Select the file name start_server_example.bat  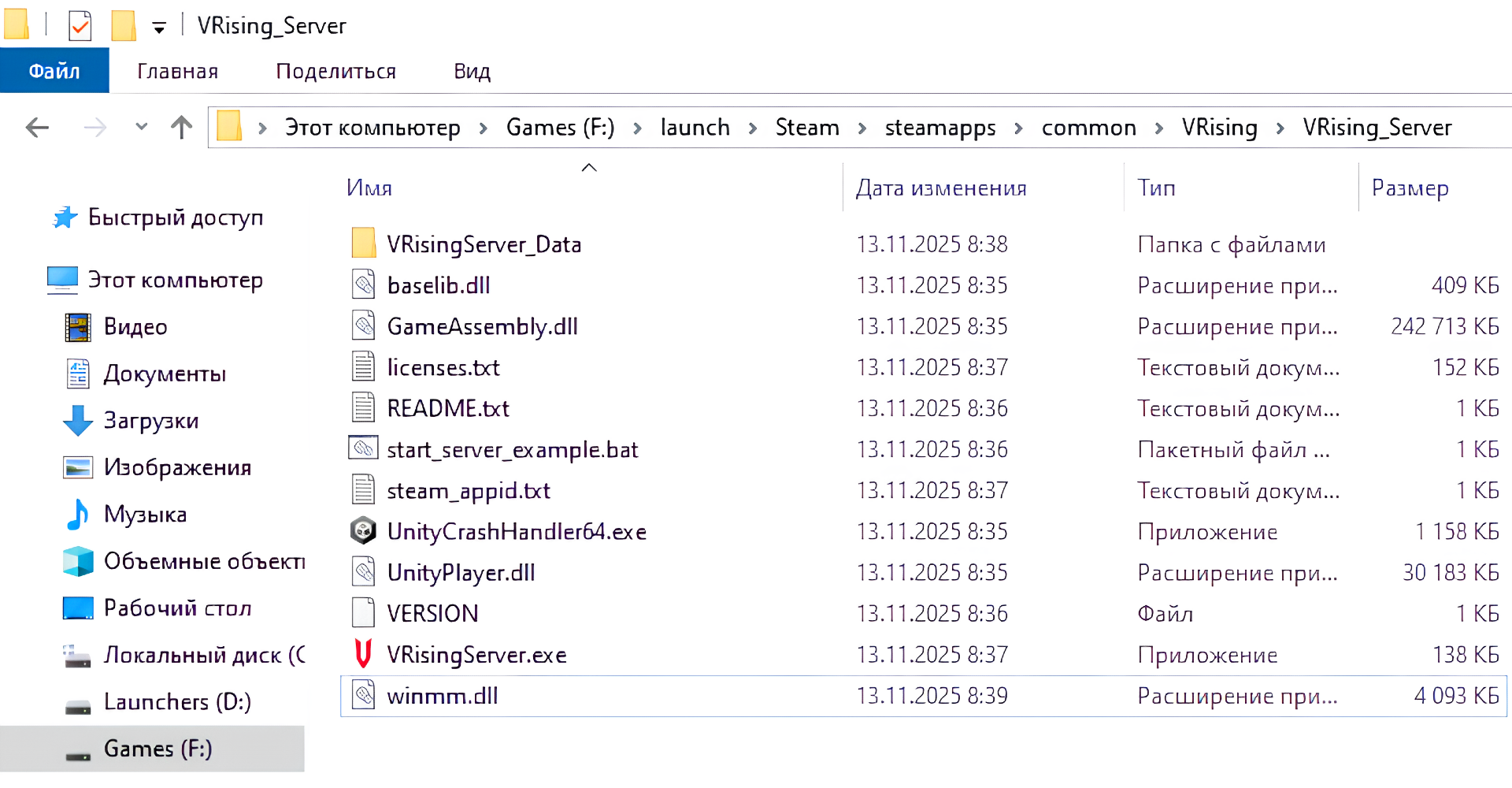[x=513, y=449]
